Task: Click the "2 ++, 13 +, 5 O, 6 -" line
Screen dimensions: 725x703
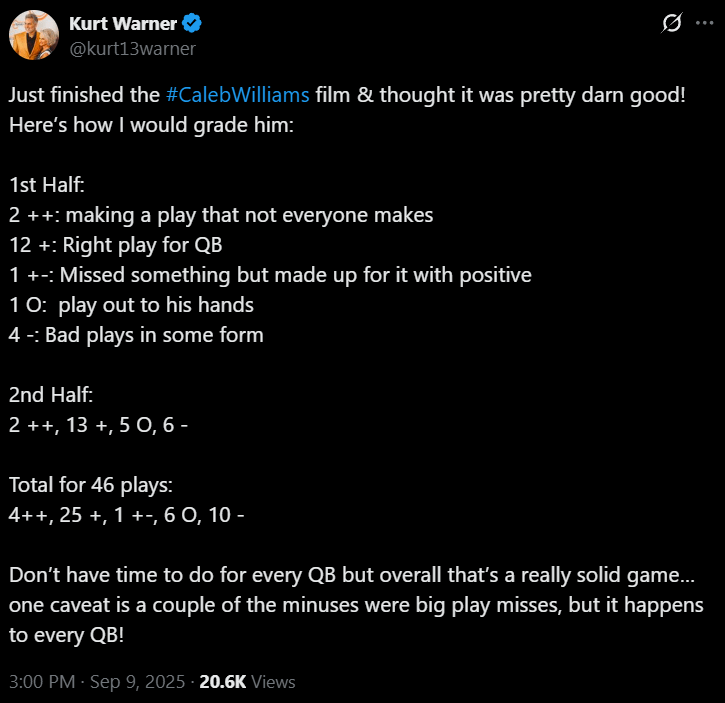Action: (99, 425)
